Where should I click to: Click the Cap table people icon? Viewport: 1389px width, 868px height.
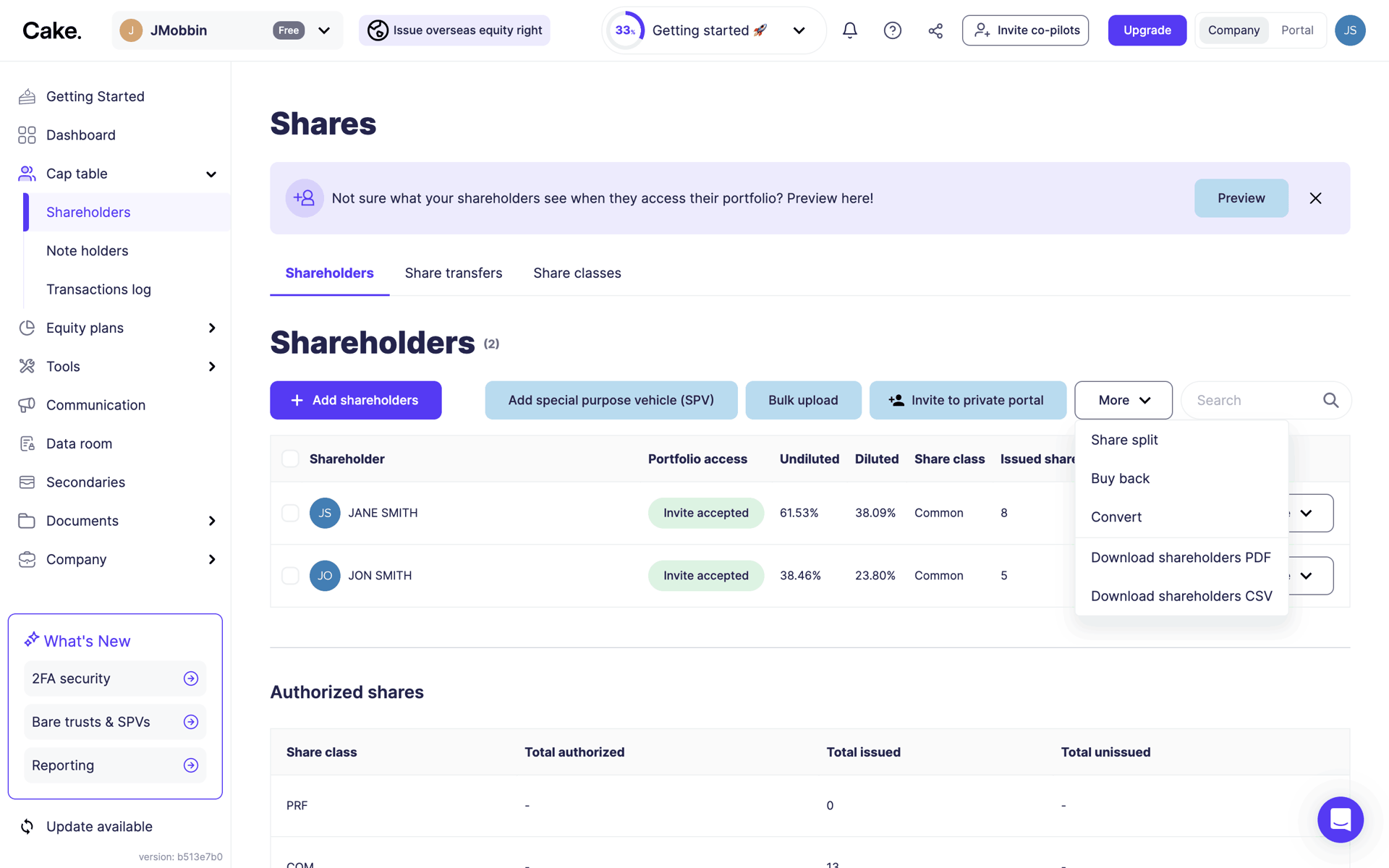click(x=27, y=174)
